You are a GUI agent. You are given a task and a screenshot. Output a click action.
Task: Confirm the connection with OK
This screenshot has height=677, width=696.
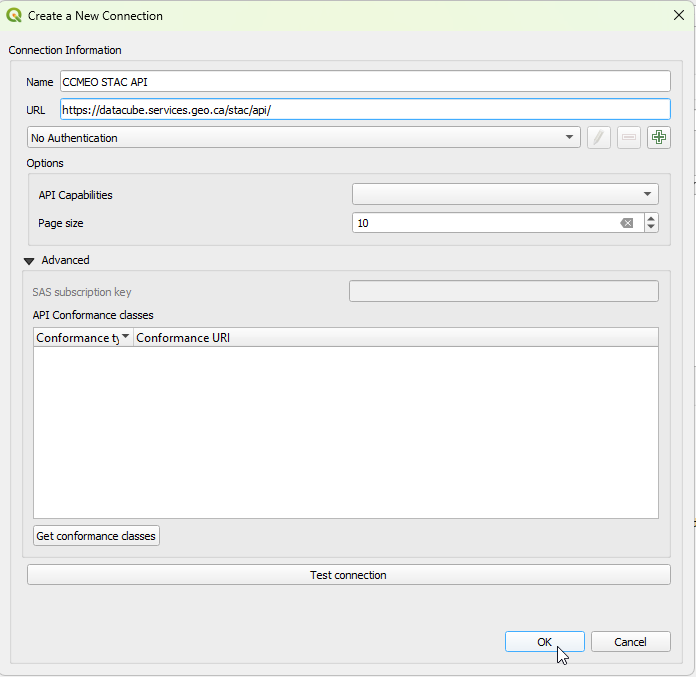click(x=544, y=642)
